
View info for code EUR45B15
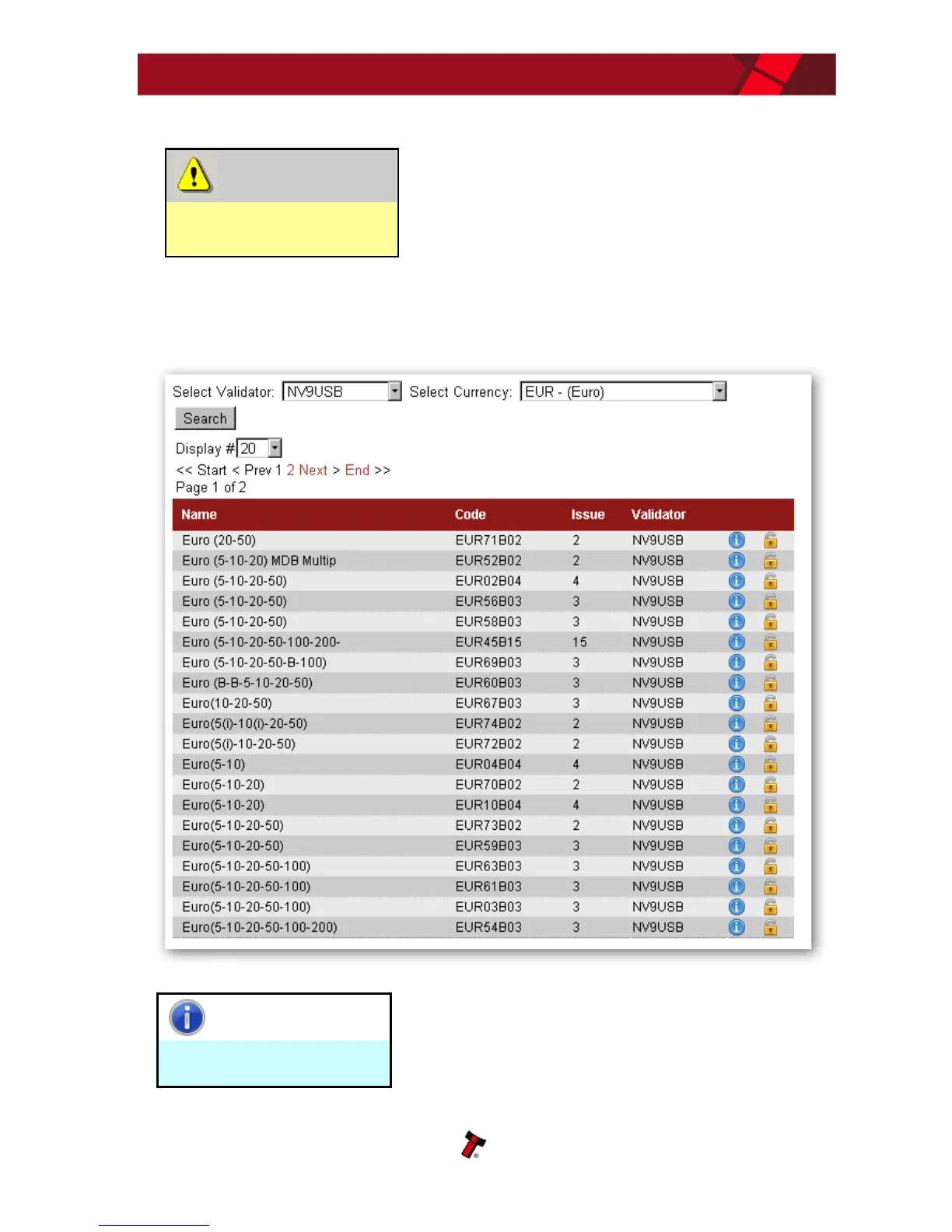click(x=736, y=642)
